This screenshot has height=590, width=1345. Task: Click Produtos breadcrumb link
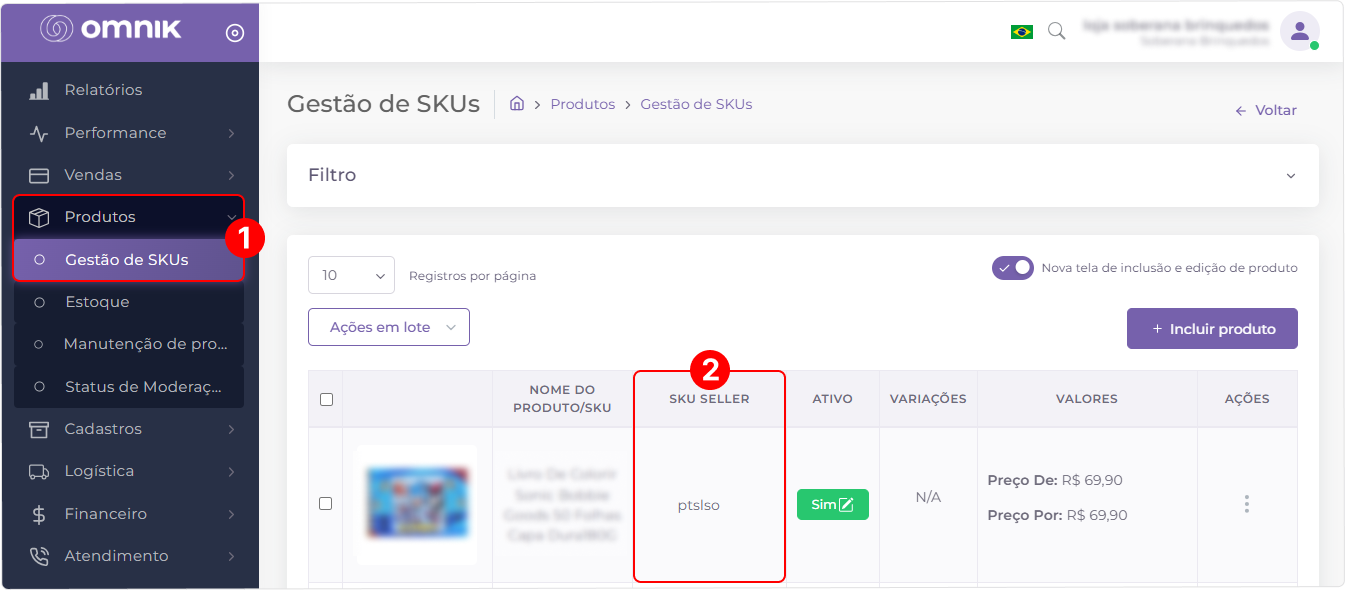tap(583, 104)
